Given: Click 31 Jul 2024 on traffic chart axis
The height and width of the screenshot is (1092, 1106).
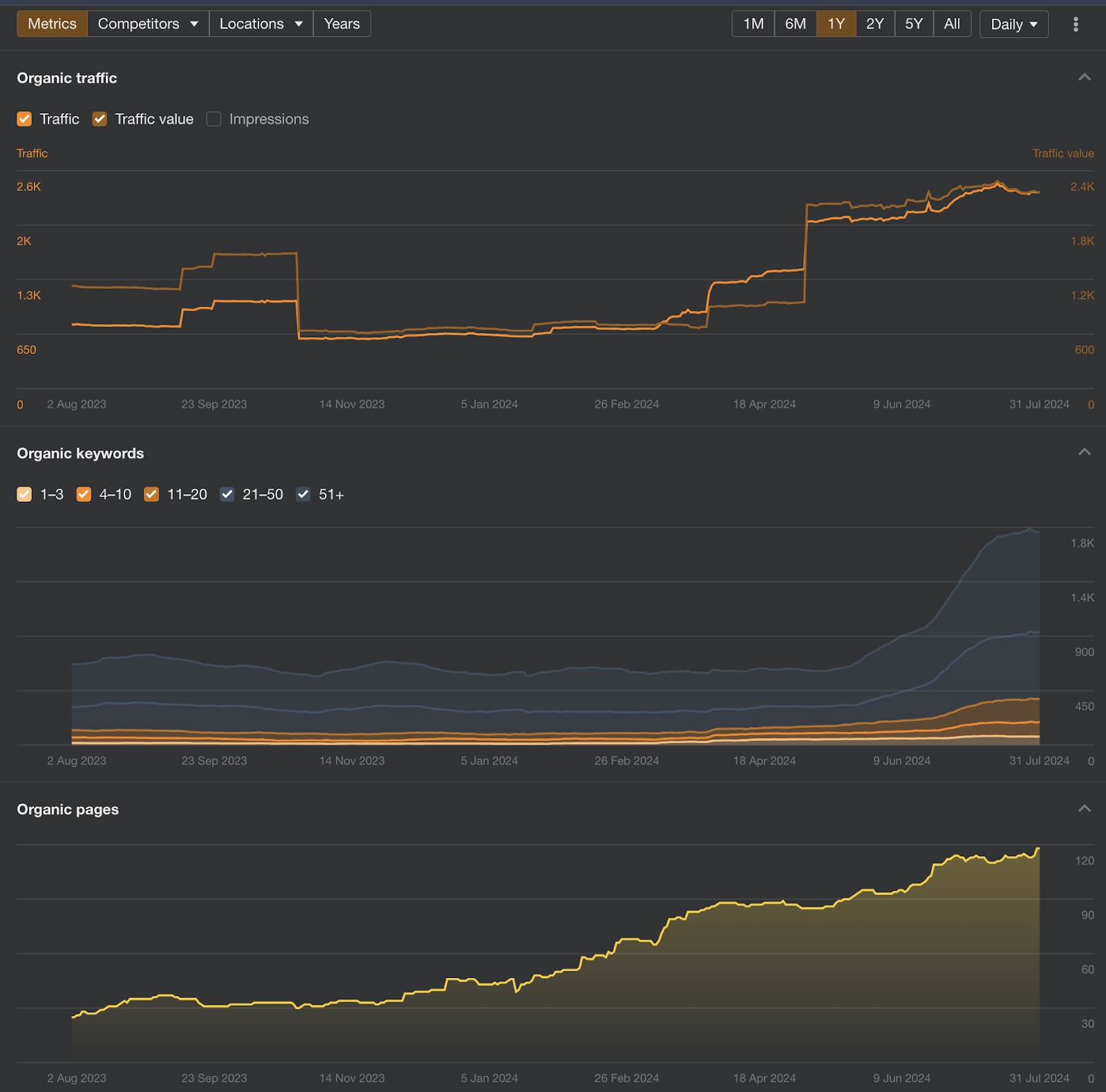Looking at the screenshot, I should (x=1039, y=404).
